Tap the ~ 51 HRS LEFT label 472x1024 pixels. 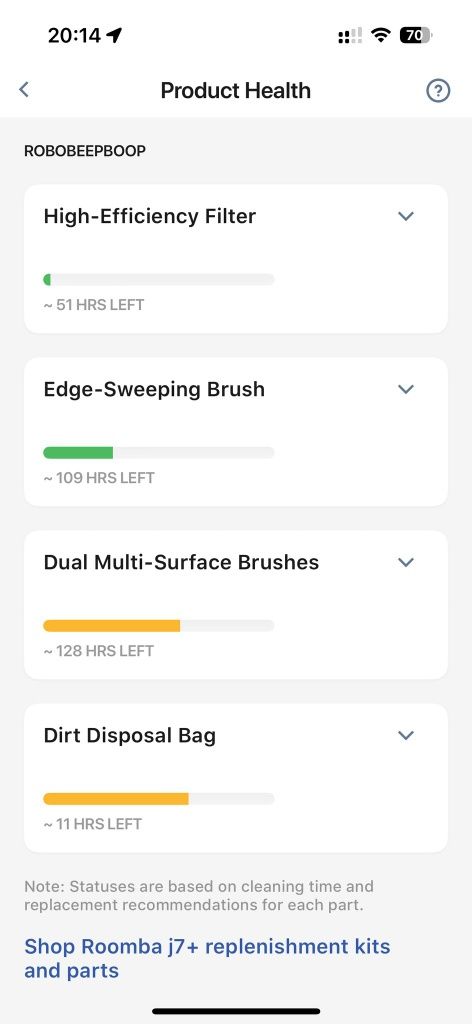click(x=94, y=305)
